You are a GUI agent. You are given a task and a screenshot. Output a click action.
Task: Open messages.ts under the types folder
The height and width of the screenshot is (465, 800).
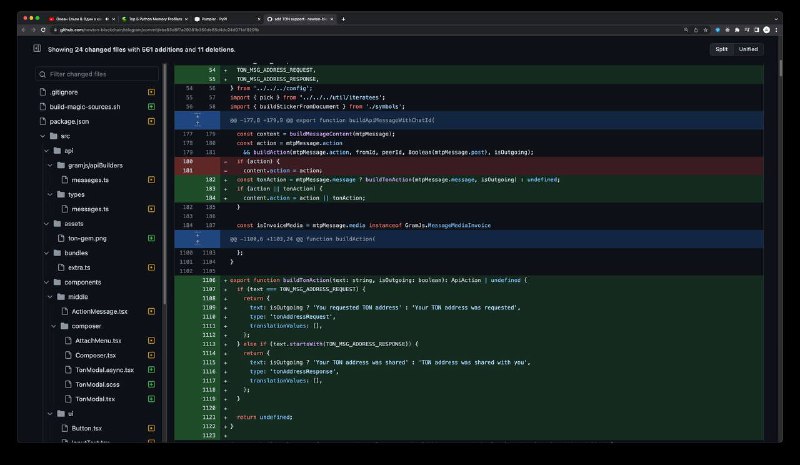[x=90, y=209]
